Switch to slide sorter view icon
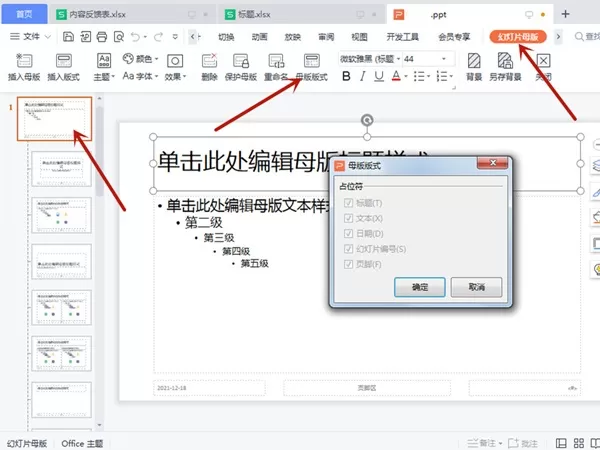This screenshot has height=450, width=600. pos(579,443)
